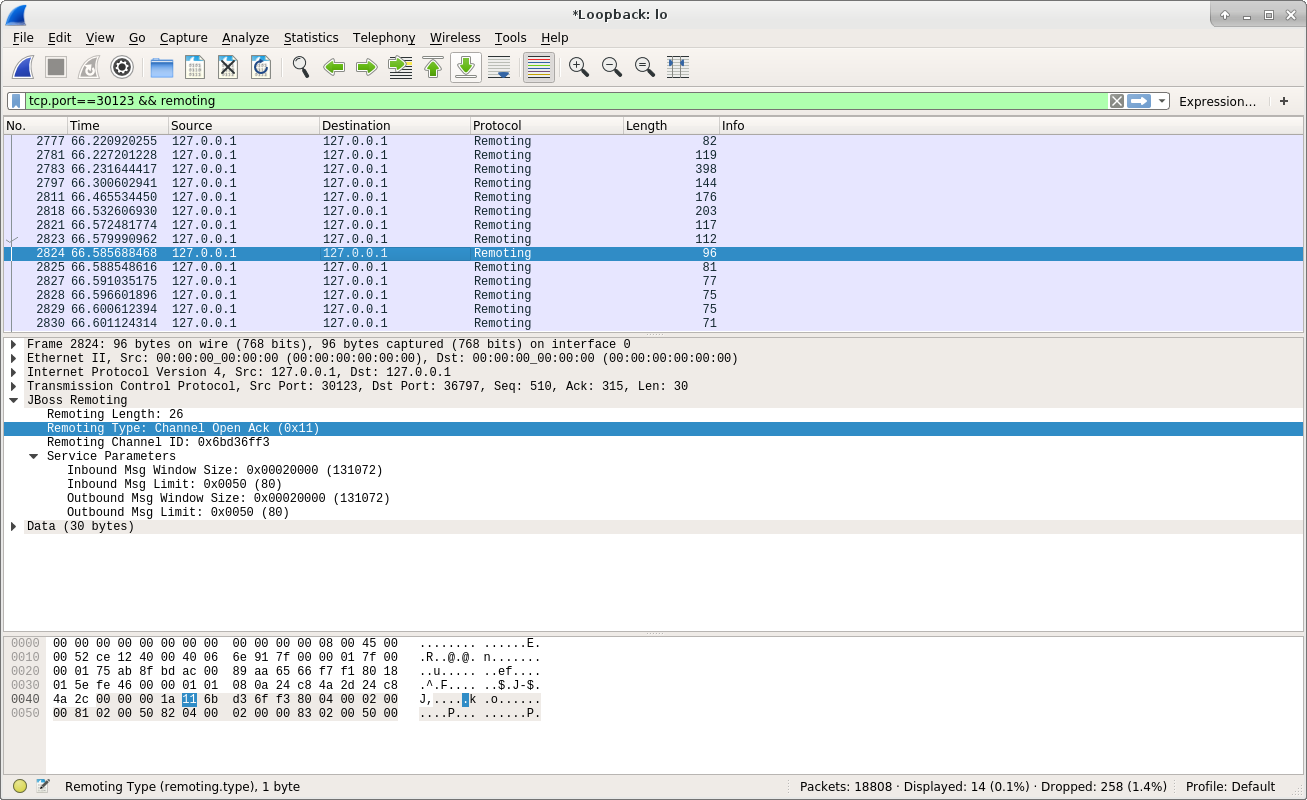Screen dimensions: 1307x800
Task: Open the Edit menu
Action: click(x=60, y=37)
